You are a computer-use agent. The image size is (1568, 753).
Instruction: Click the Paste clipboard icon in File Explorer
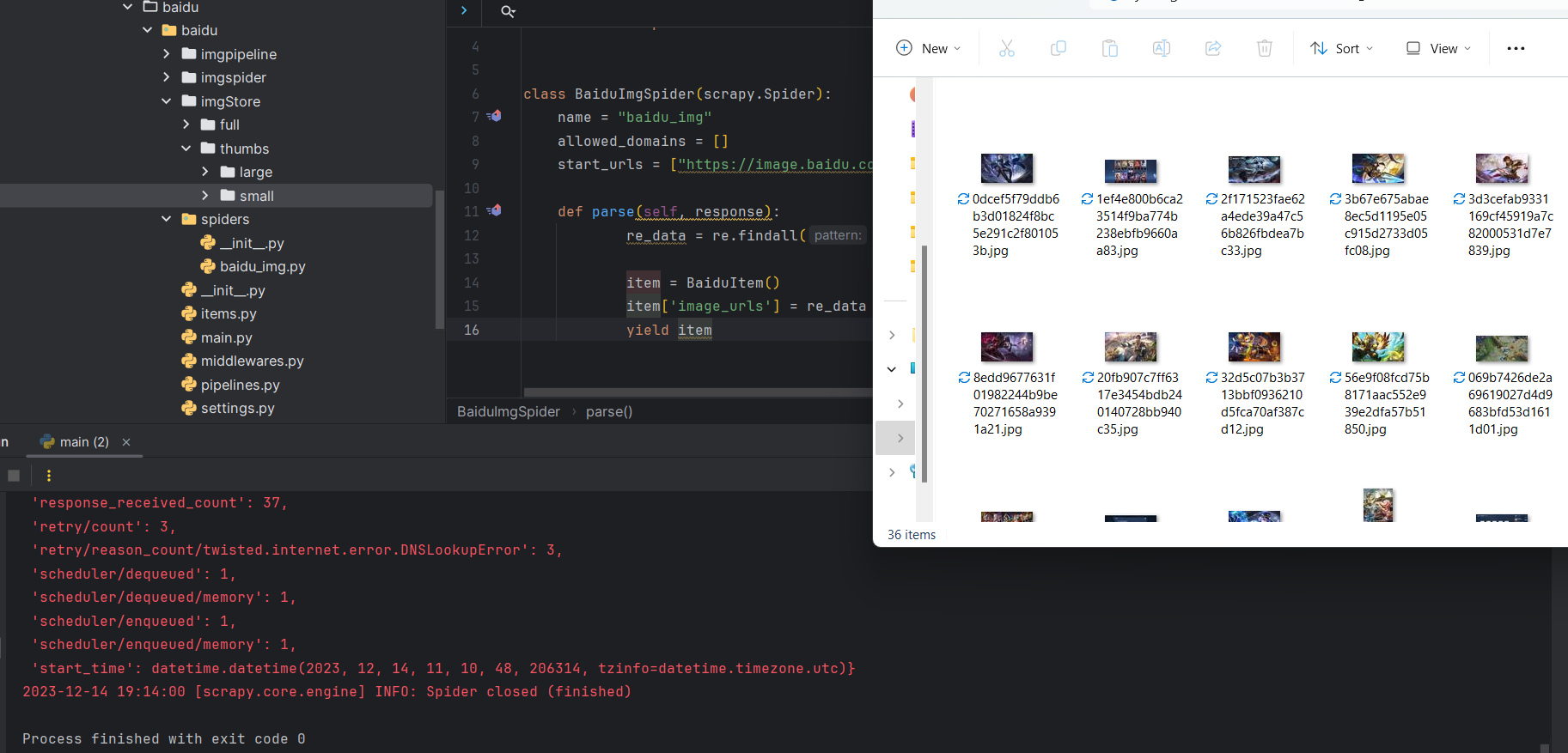(1110, 48)
